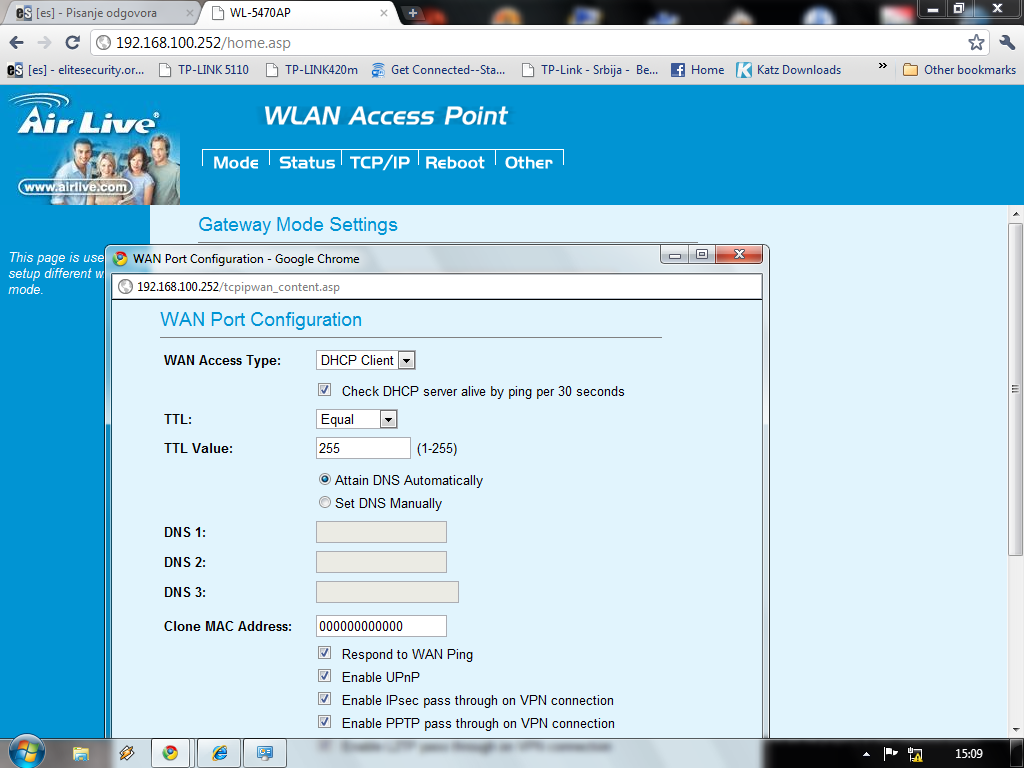Maximize the WAN Port Configuration popup
Viewport: 1024px width, 768px height.
(x=702, y=255)
